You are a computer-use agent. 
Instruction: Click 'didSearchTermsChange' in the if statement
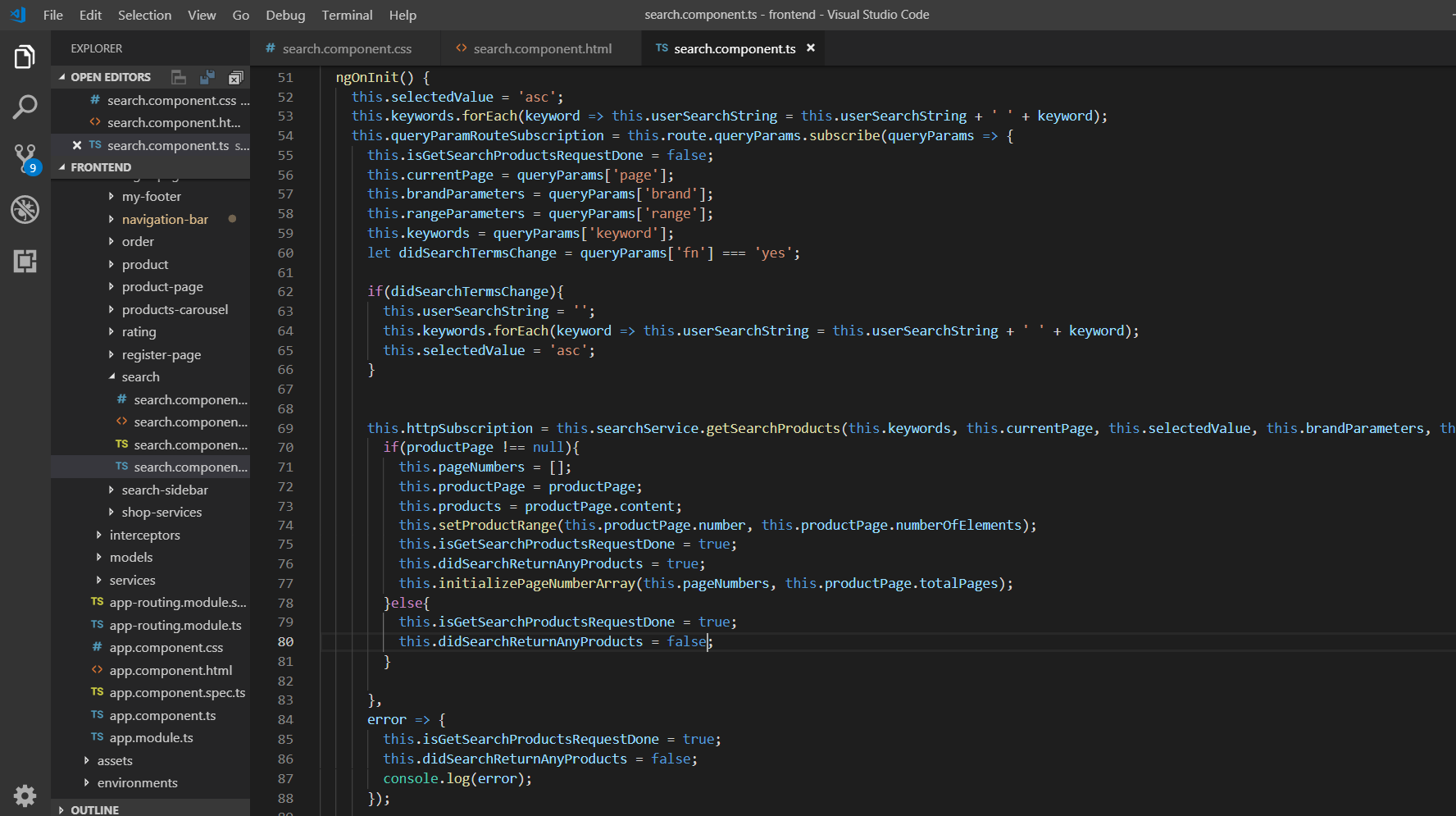click(469, 291)
